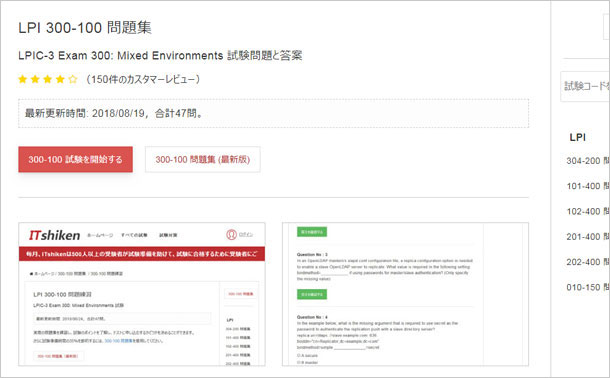This screenshot has width=610, height=378.
Task: Click the first rating star
Action: (x=23, y=79)
